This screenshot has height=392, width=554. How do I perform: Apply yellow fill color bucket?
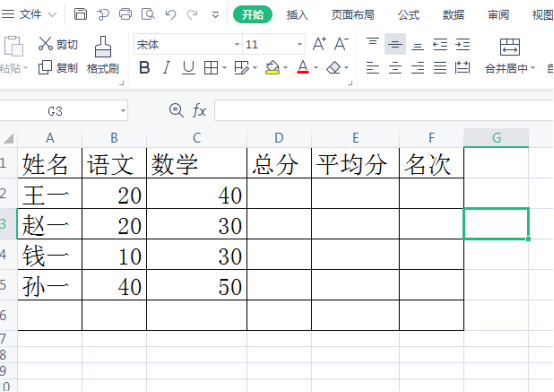(272, 67)
